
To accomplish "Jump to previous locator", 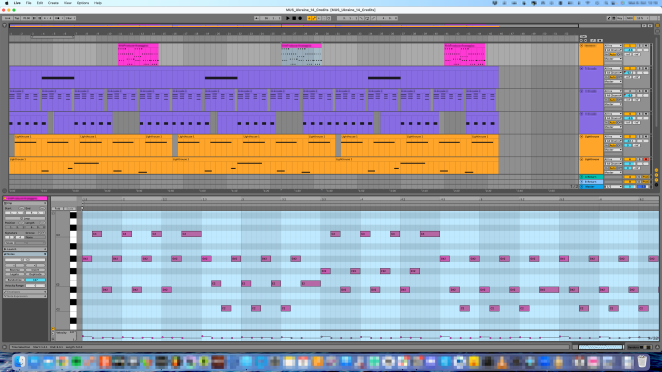I will (581, 40).
